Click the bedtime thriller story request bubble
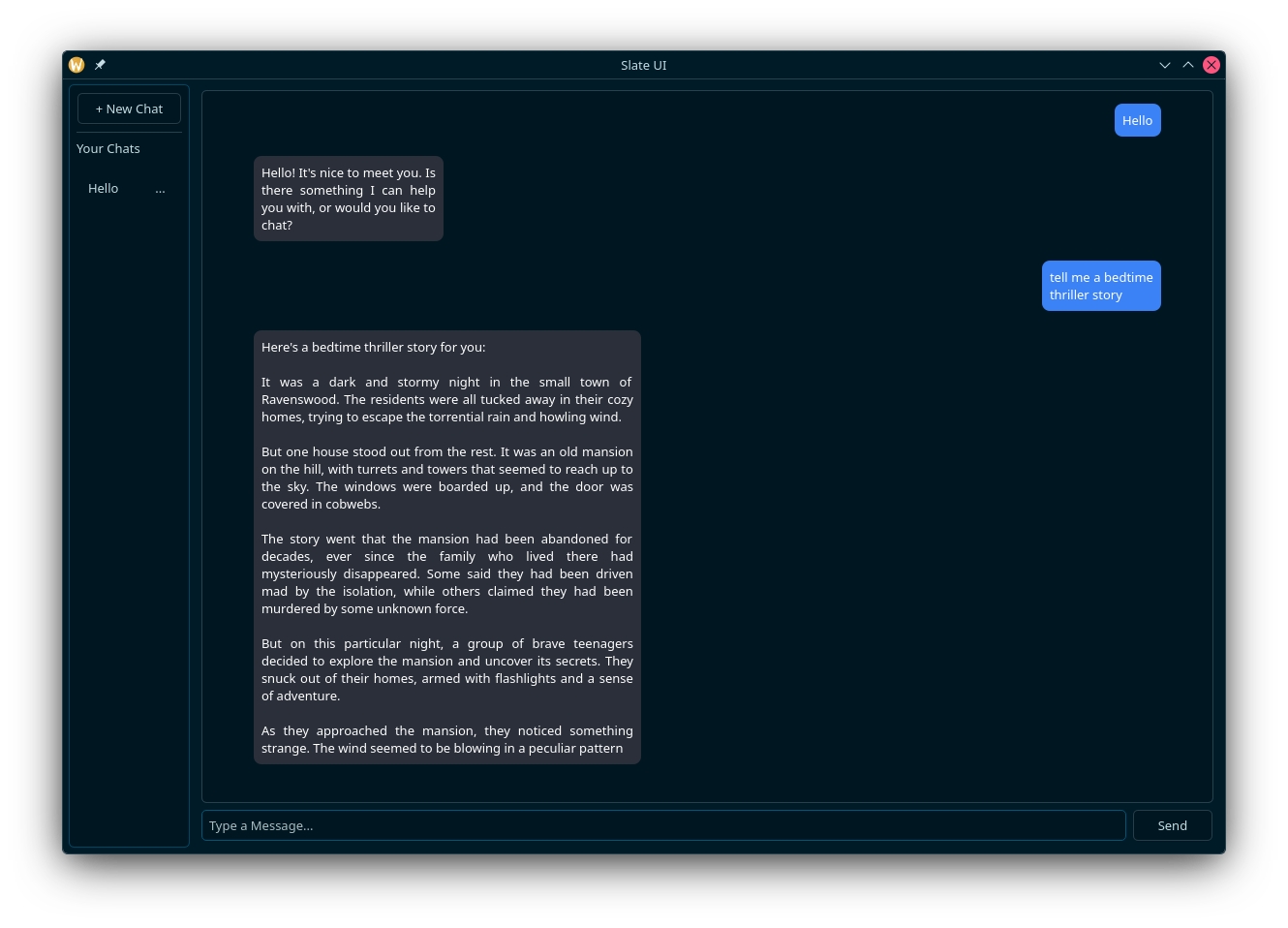 (x=1101, y=286)
